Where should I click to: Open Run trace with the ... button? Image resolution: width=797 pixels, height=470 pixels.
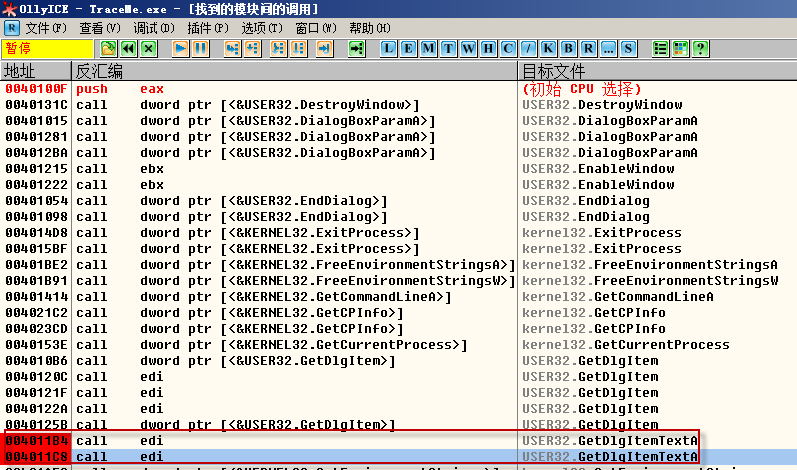click(x=608, y=49)
